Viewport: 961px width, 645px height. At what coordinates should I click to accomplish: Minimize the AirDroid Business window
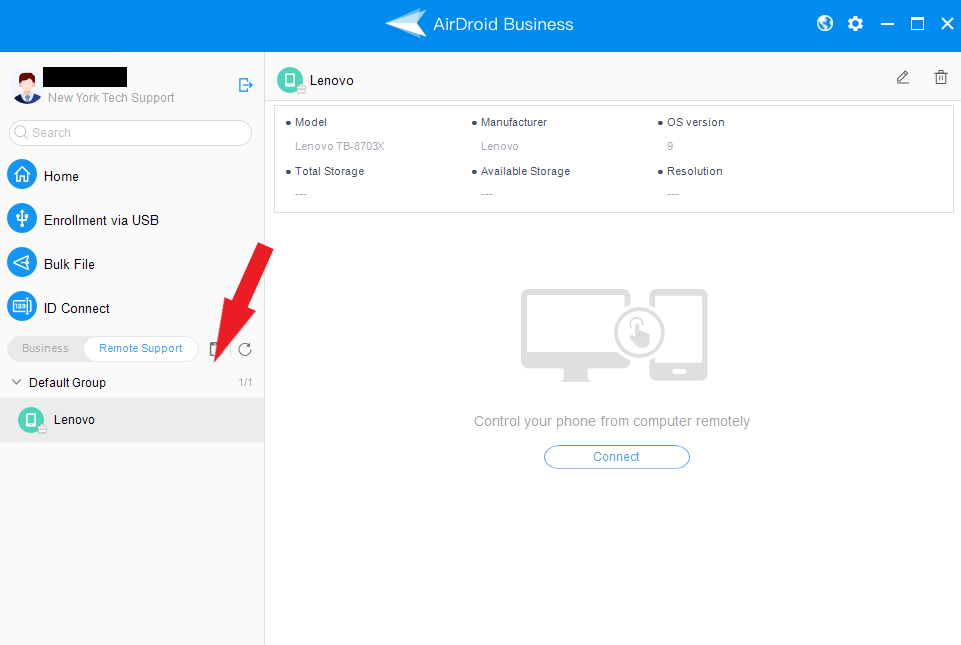(x=887, y=24)
